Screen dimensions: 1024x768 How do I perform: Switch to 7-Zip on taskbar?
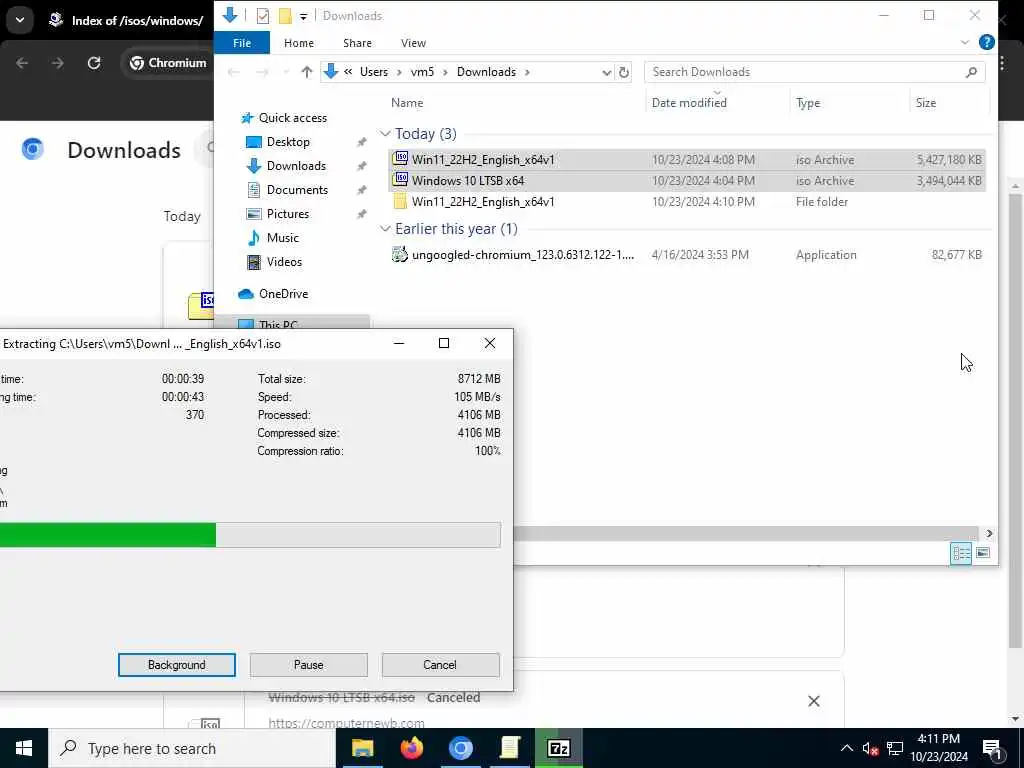click(x=558, y=748)
